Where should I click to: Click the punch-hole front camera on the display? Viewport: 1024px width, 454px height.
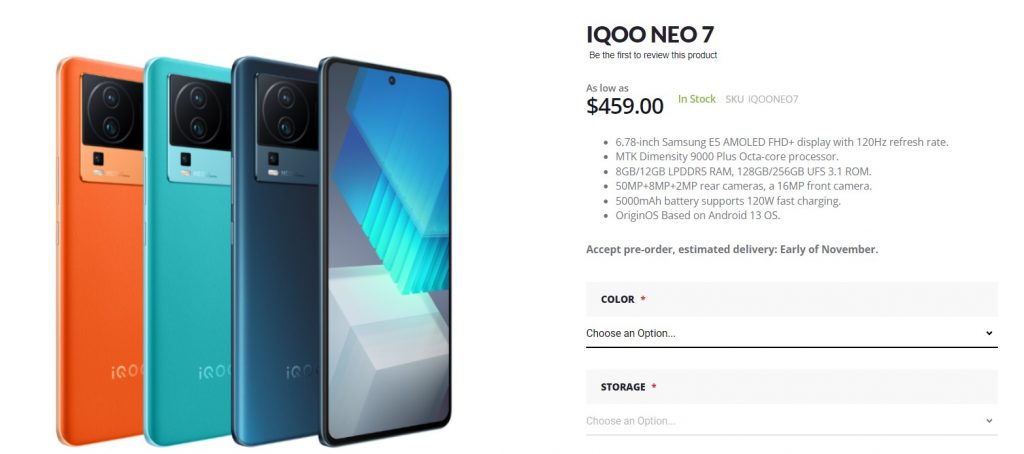click(391, 80)
